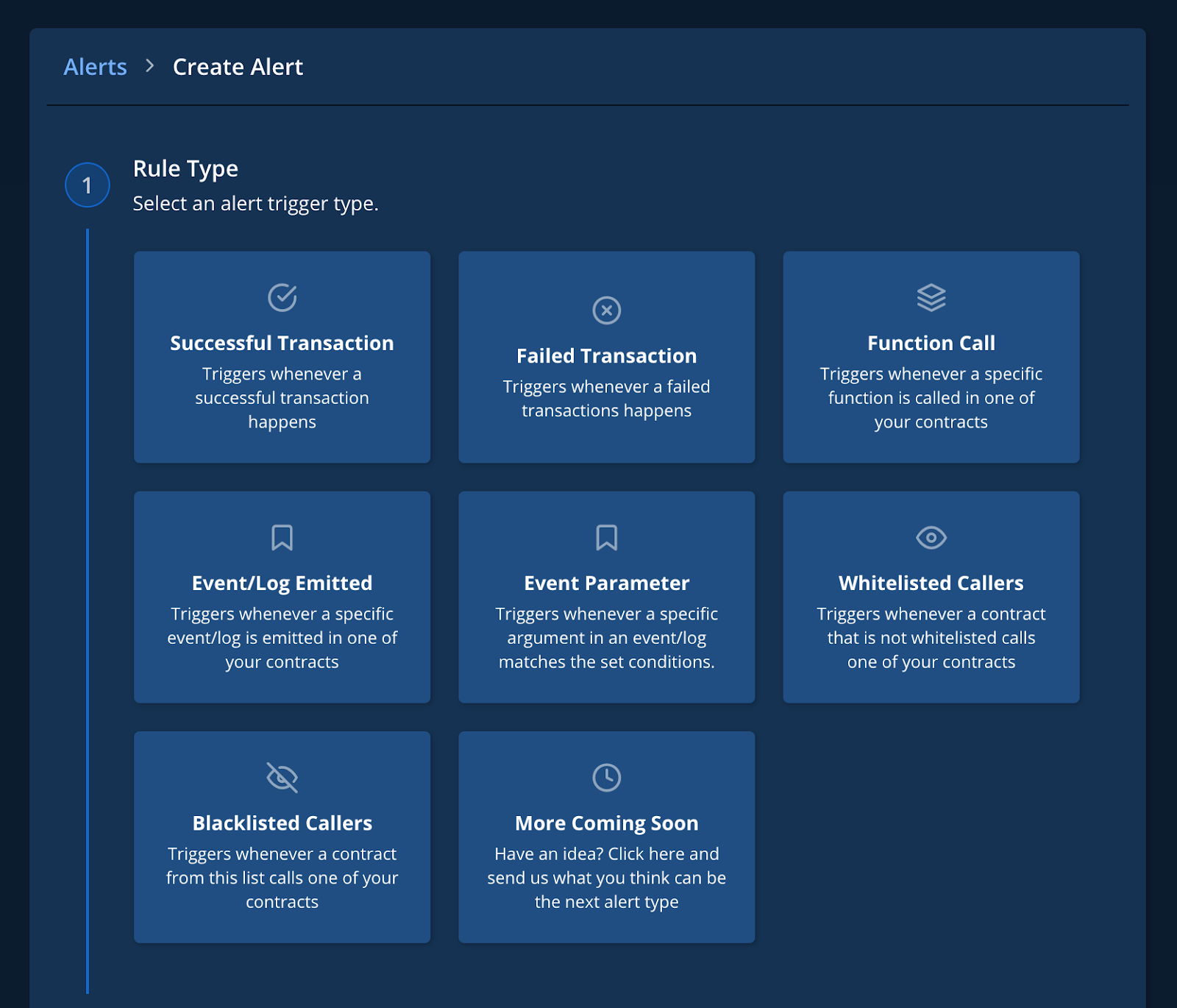Choose the "Event Parameter" title
This screenshot has height=1008, width=1177.
point(607,583)
